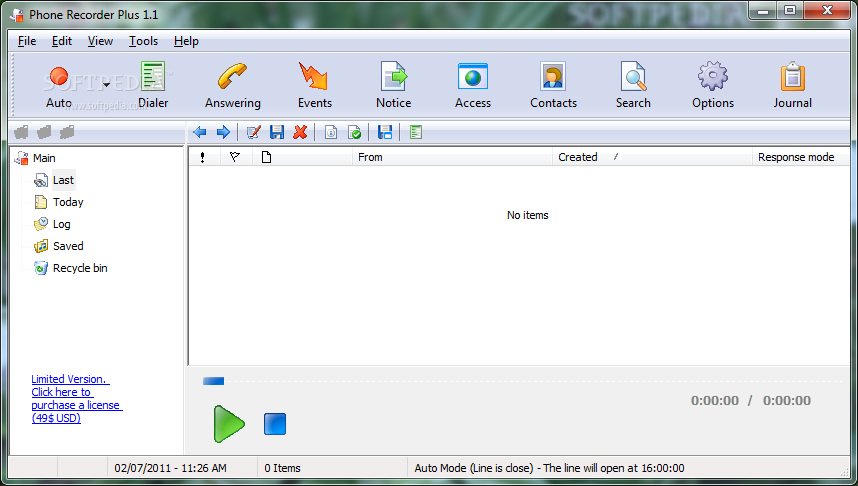858x486 pixels.
Task: Open the Search tool
Action: tap(633, 85)
